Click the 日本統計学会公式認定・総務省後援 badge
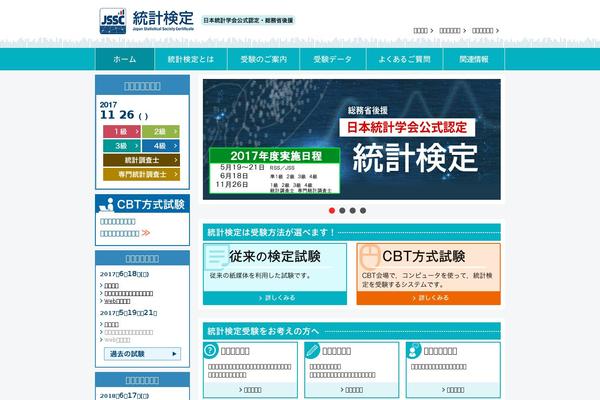Viewport: 600px width, 400px height. [x=248, y=20]
